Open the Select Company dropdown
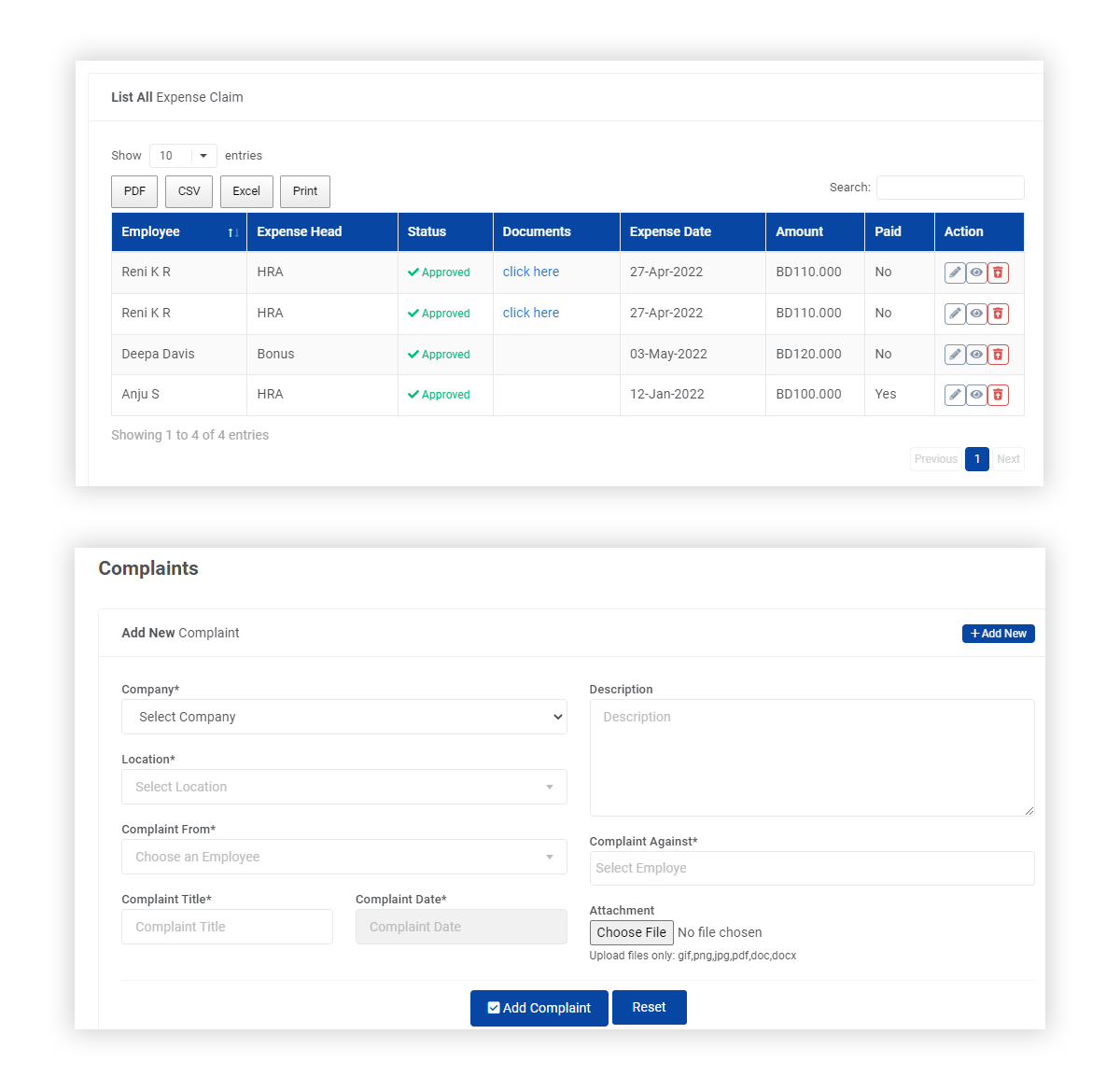Screen dimensions: 1120x1076 (343, 717)
